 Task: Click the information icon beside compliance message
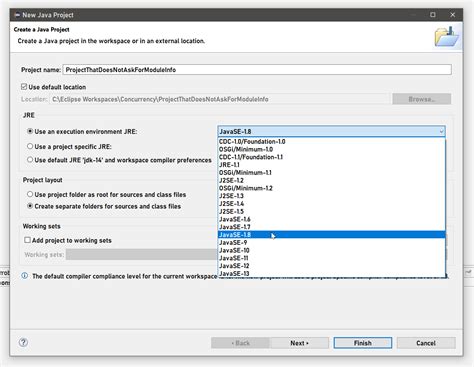[25, 276]
